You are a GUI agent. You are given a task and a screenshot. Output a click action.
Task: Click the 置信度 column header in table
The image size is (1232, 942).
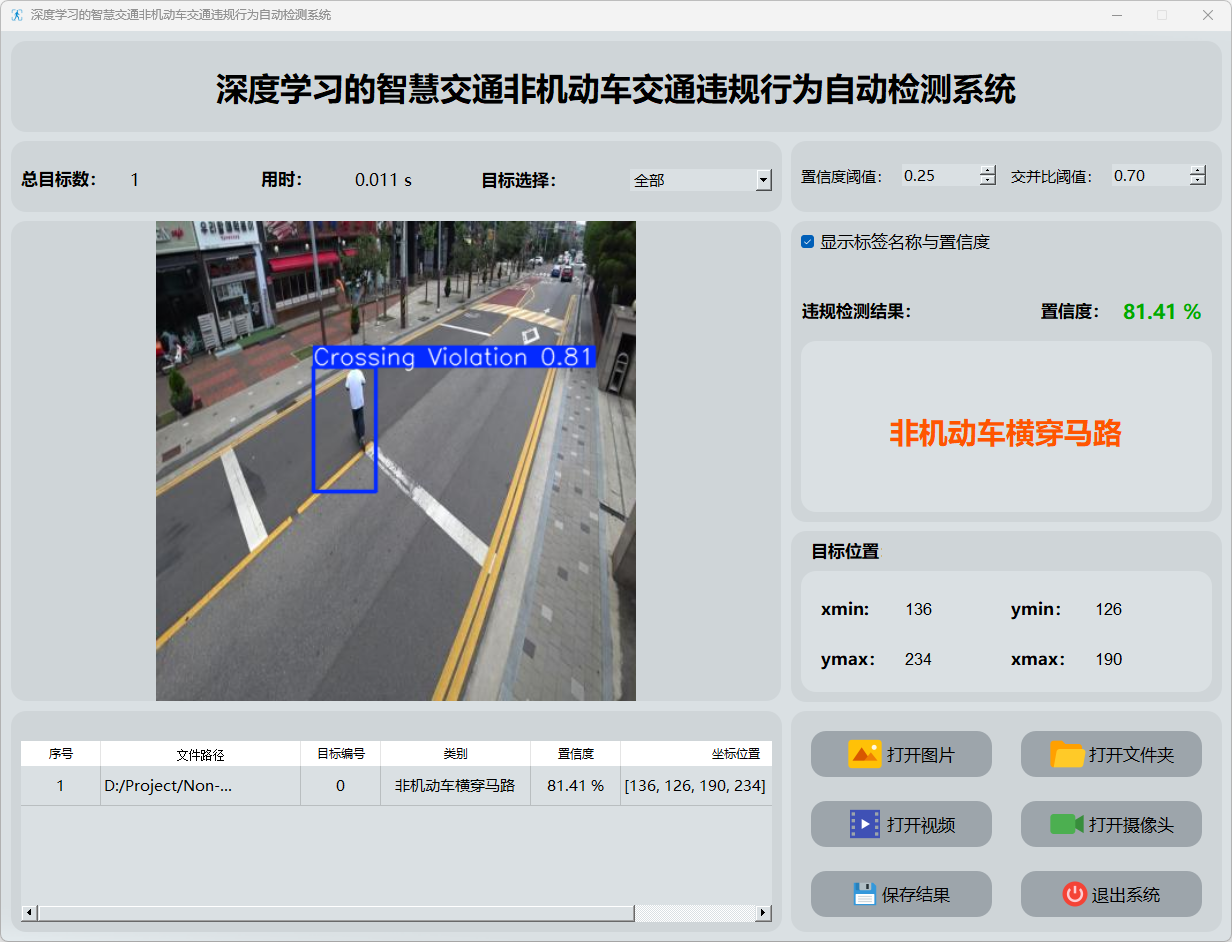point(575,754)
